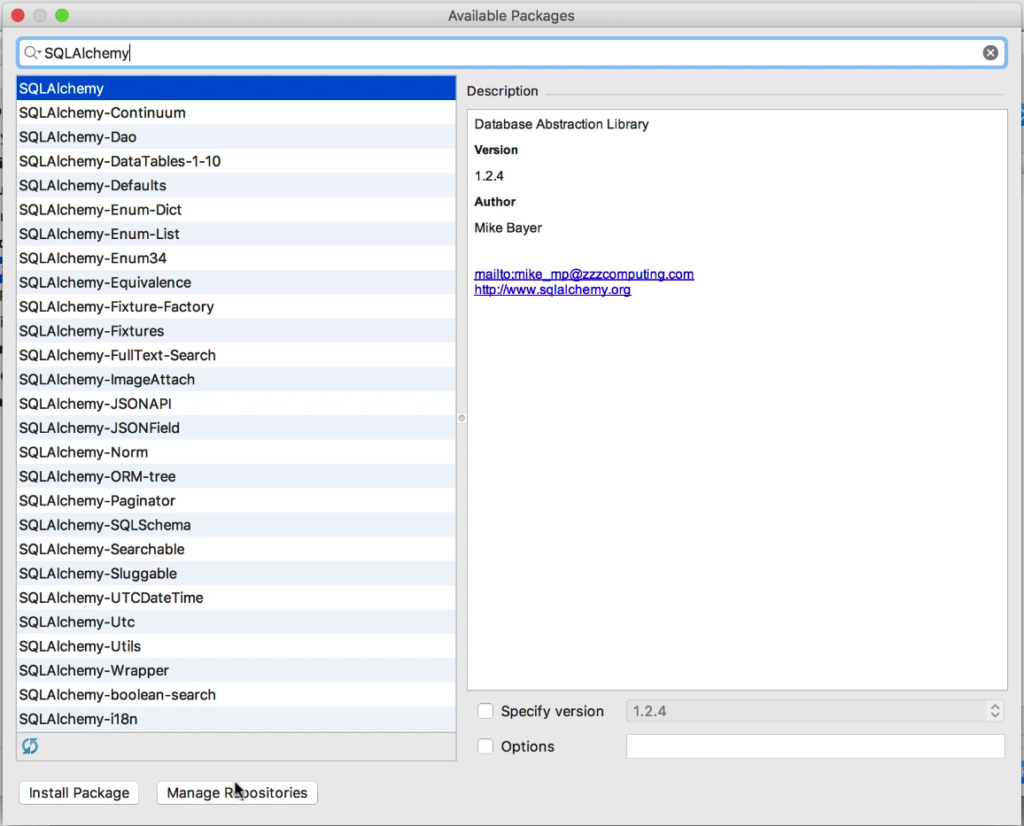Screen dimensions: 1024x826
Task: Open Manage Repositories
Action: pos(237,792)
